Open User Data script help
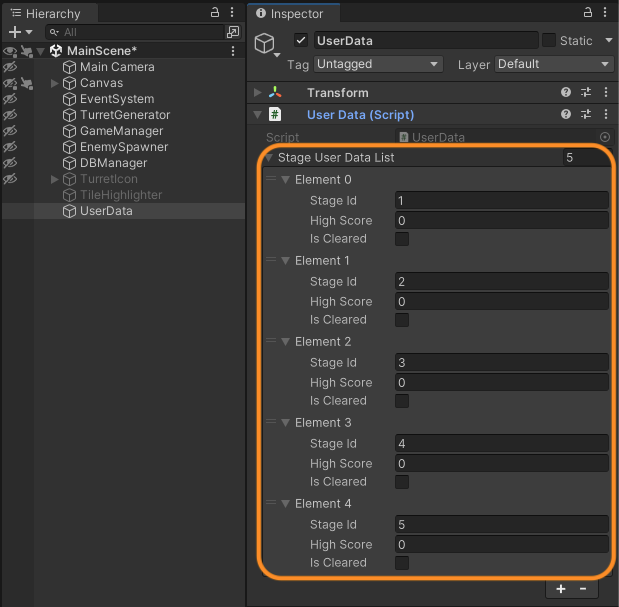Viewport: 619px width, 607px height. click(566, 114)
